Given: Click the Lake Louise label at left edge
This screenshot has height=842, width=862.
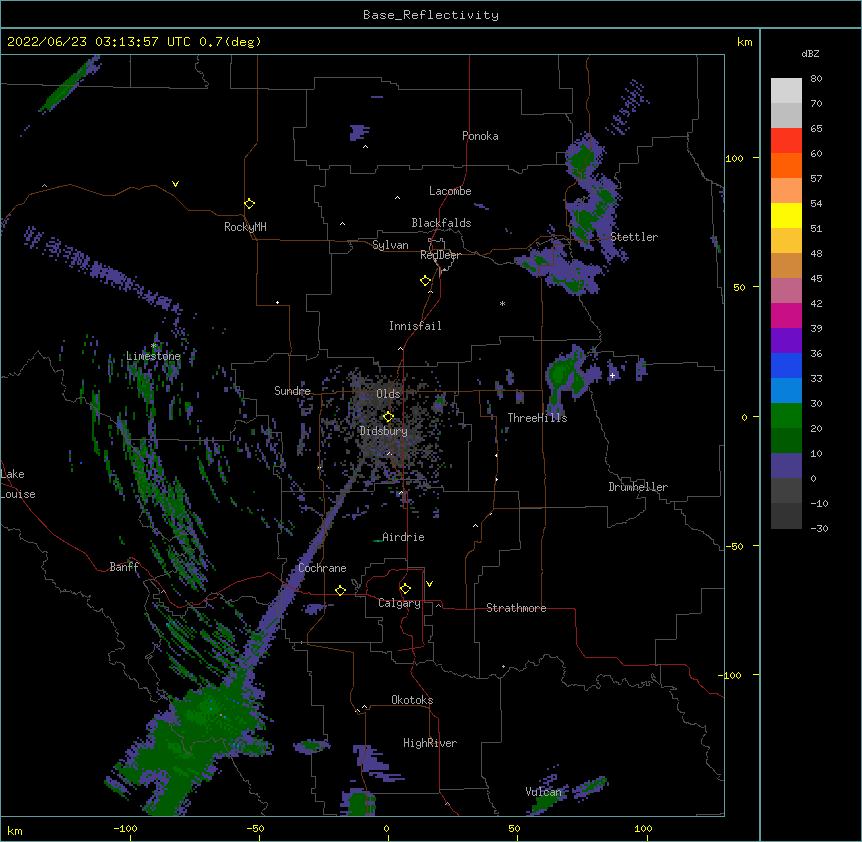Looking at the screenshot, I should click(x=18, y=484).
